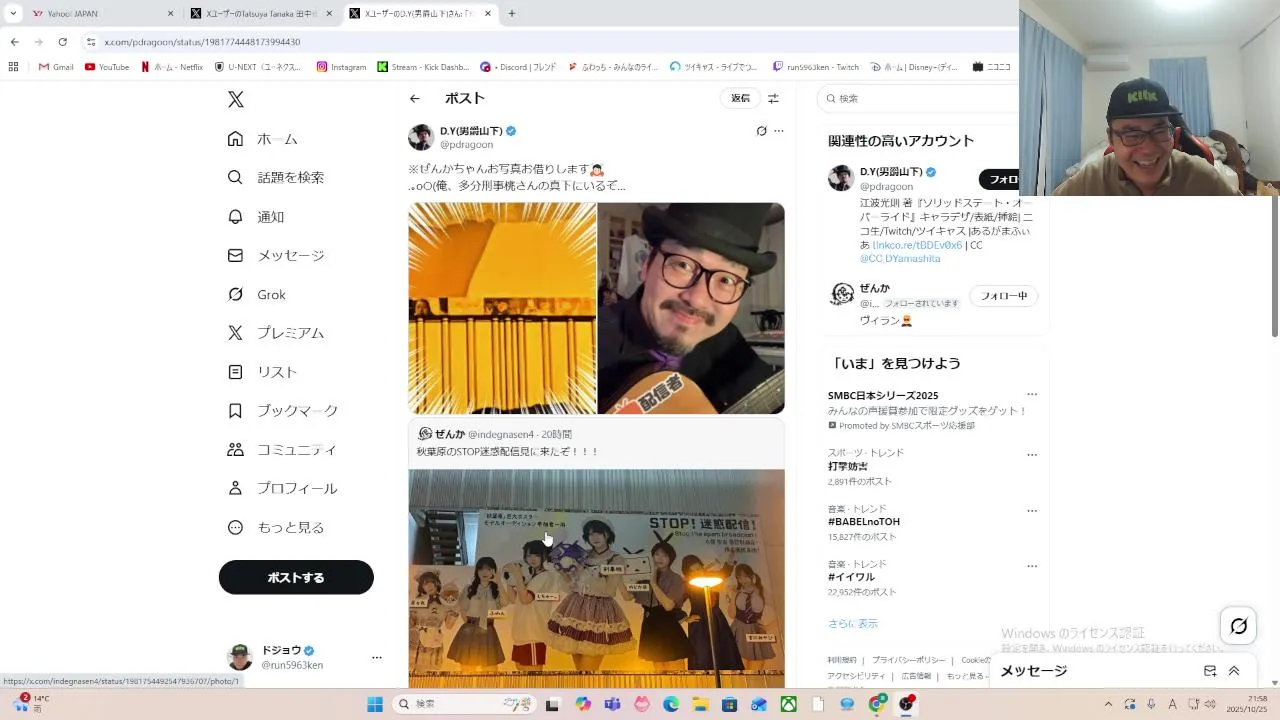Open a new browser tab
This screenshot has height=720, width=1280.
tap(512, 14)
